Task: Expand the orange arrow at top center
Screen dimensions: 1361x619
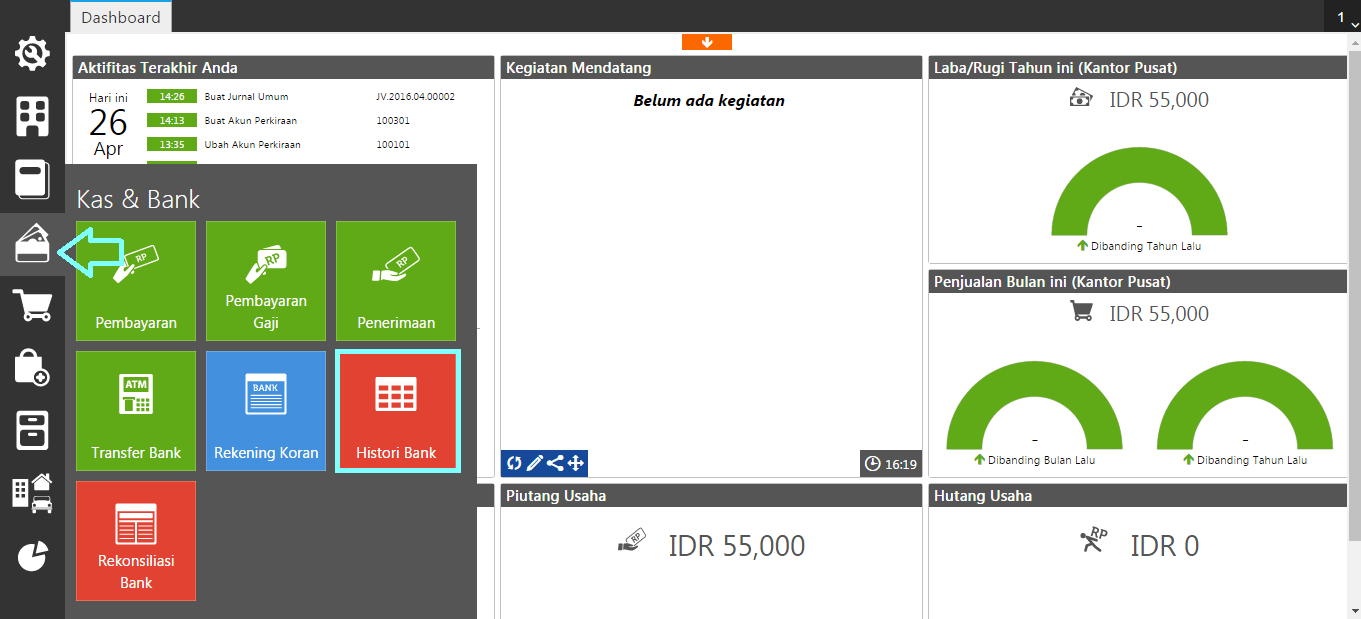Action: pos(707,42)
